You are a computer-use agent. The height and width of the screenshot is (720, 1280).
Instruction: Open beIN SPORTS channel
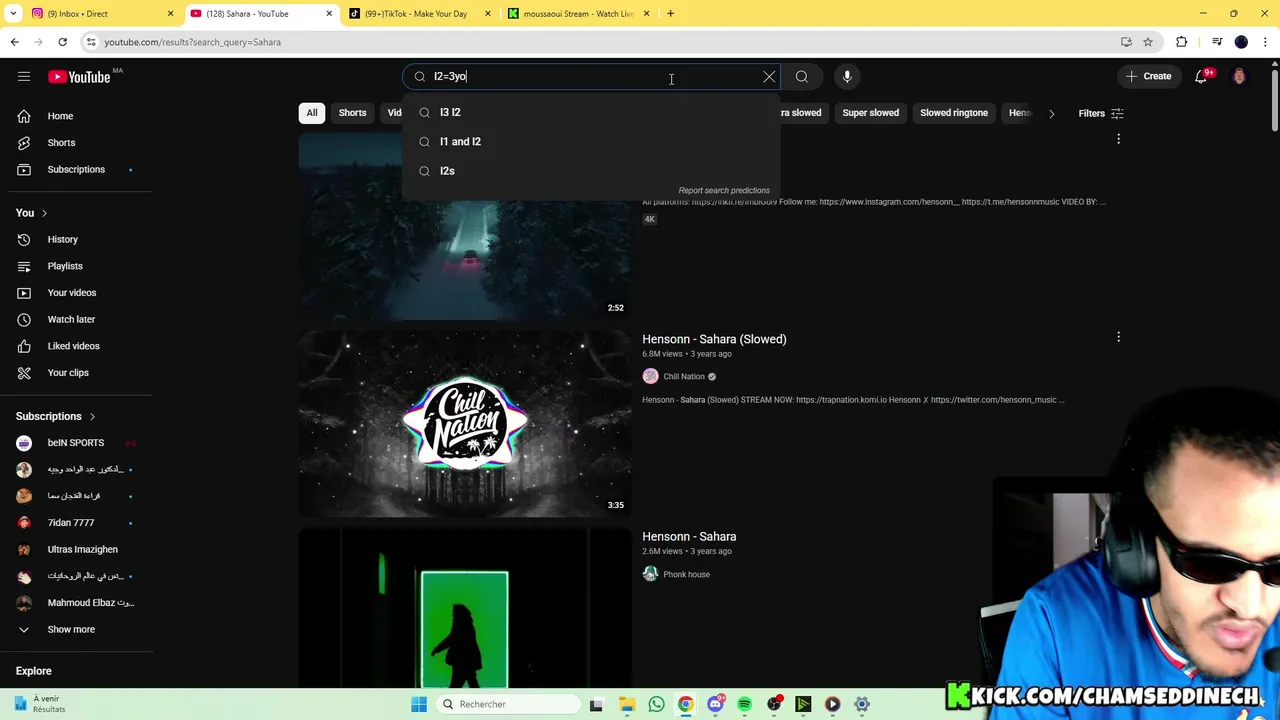76,443
